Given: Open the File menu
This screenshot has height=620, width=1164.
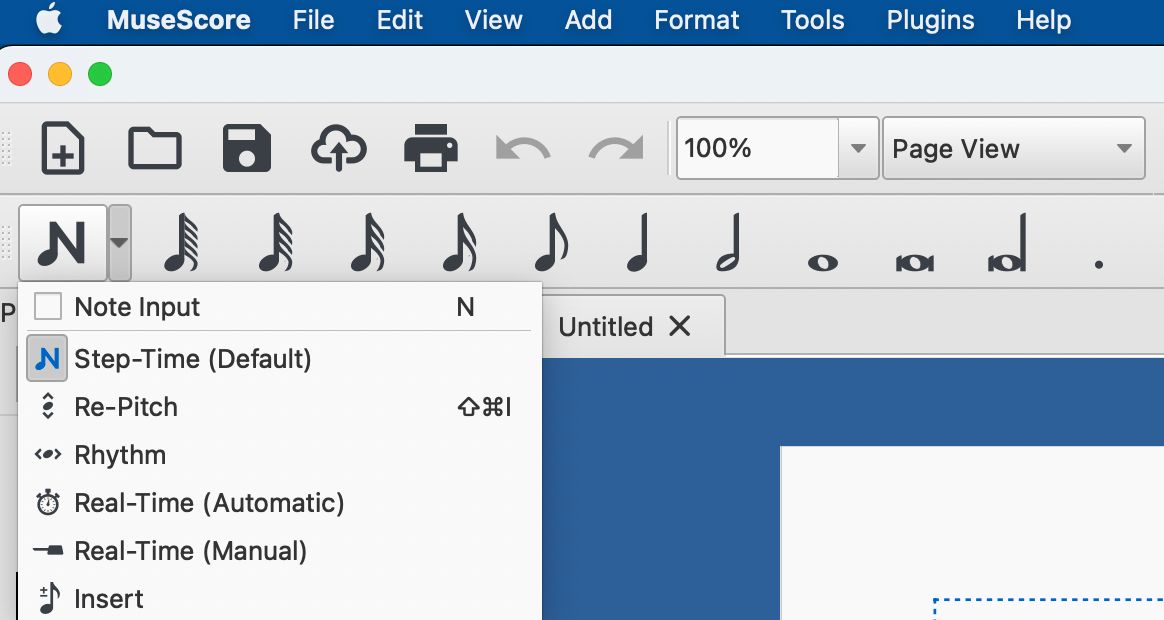Looking at the screenshot, I should tap(313, 20).
